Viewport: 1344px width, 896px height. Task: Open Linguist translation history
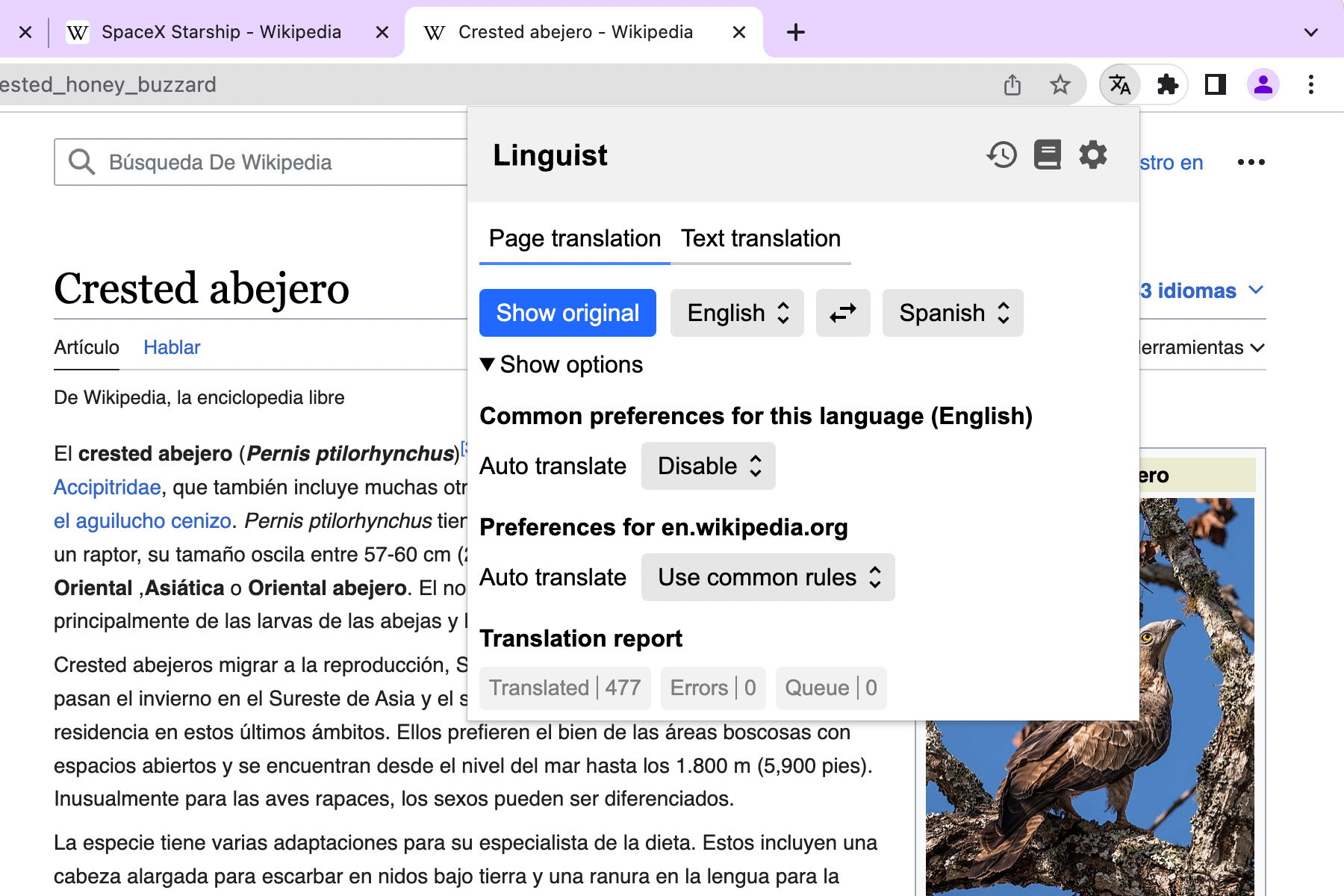coord(1002,155)
